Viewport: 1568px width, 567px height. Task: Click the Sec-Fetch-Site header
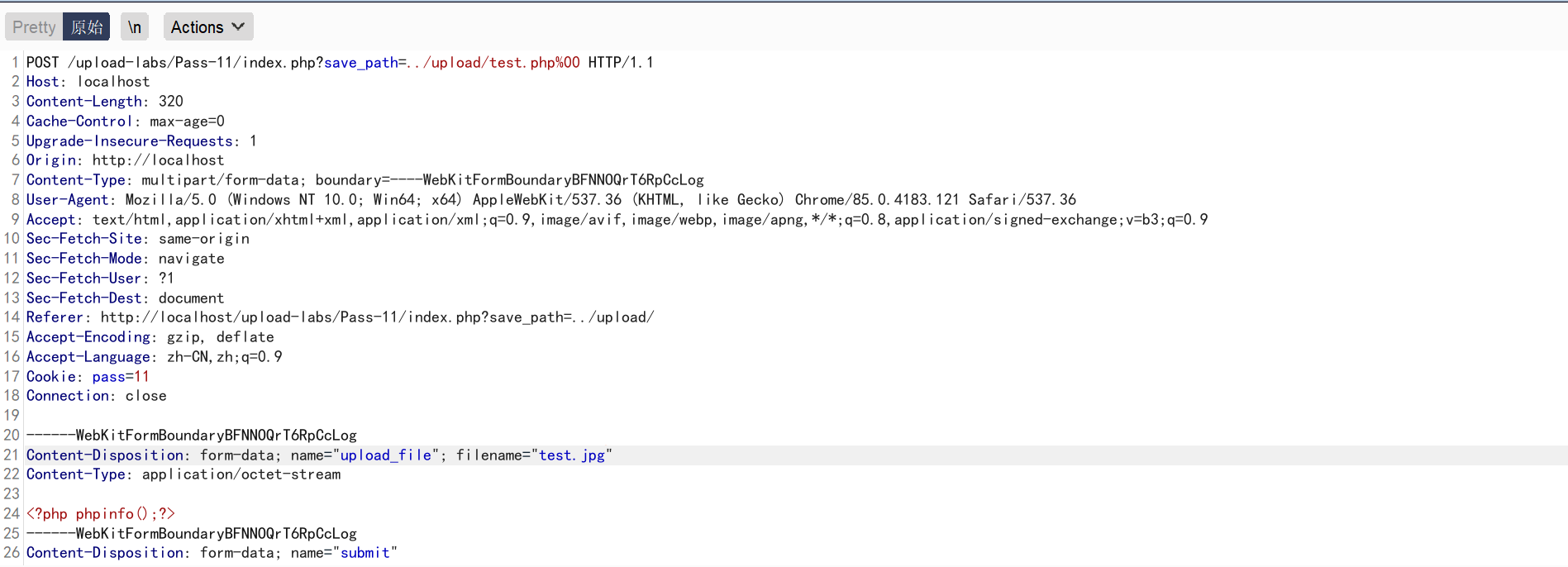[x=137, y=239]
